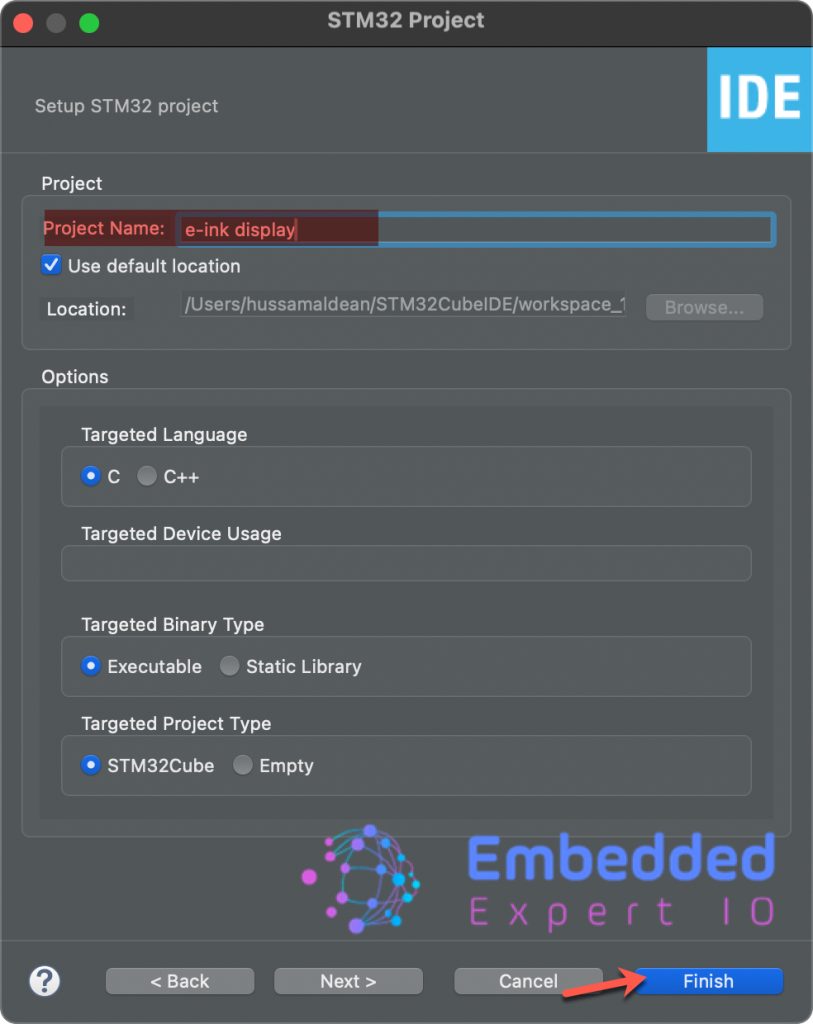This screenshot has width=813, height=1024.
Task: Select C++ as targeted language
Action: pyautogui.click(x=147, y=476)
